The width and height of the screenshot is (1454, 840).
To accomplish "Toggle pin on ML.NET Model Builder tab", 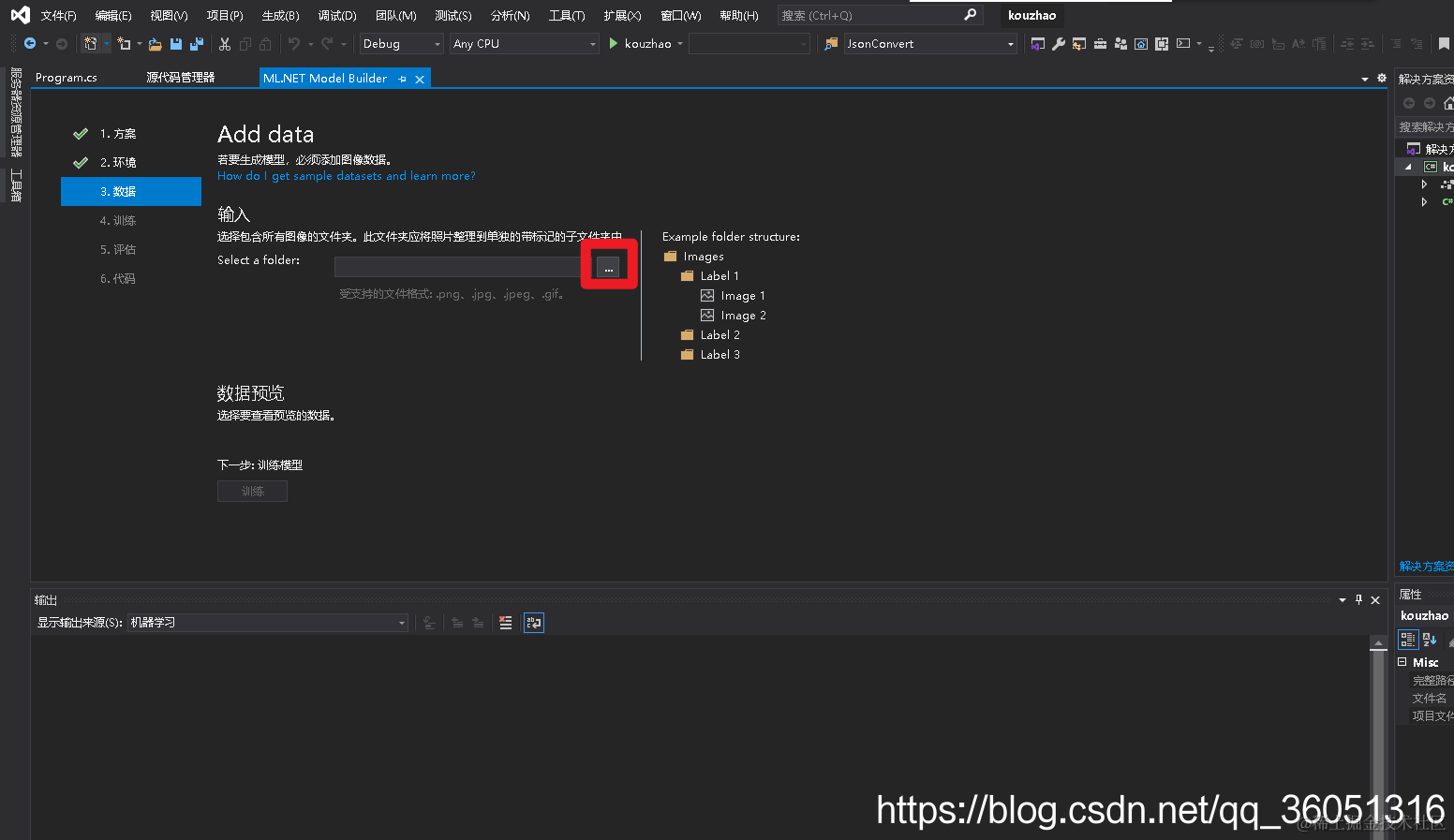I will tap(402, 80).
